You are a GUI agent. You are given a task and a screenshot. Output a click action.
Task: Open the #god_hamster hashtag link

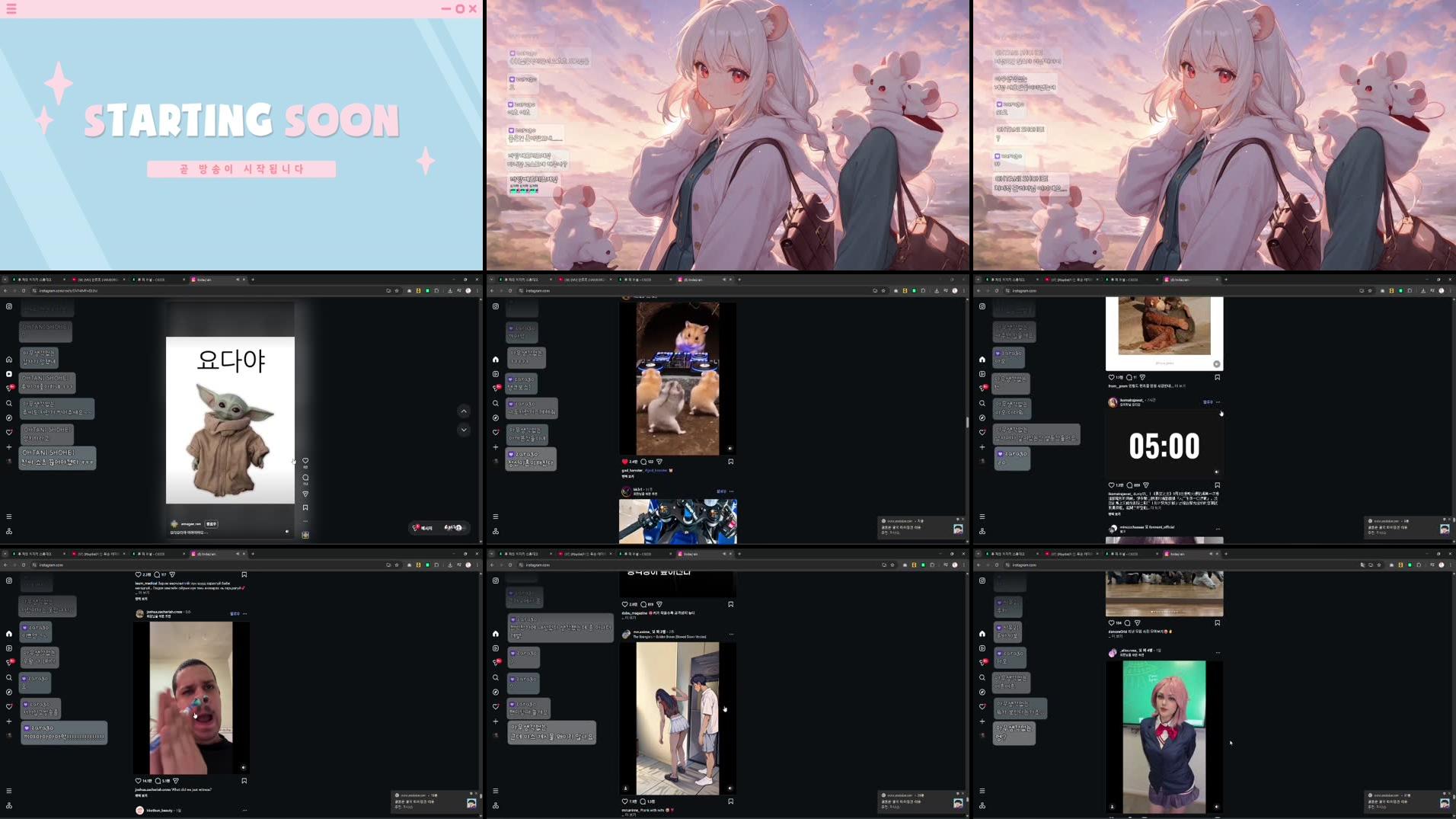tap(656, 471)
